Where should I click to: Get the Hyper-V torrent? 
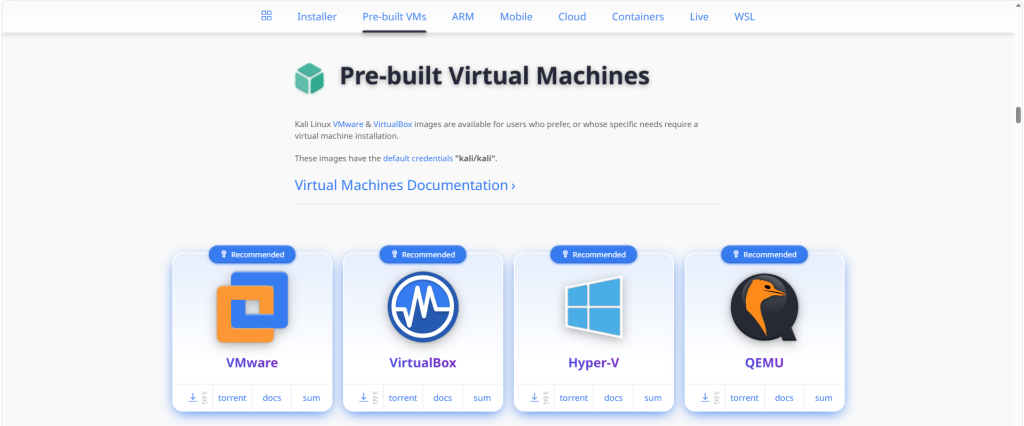[x=574, y=398]
